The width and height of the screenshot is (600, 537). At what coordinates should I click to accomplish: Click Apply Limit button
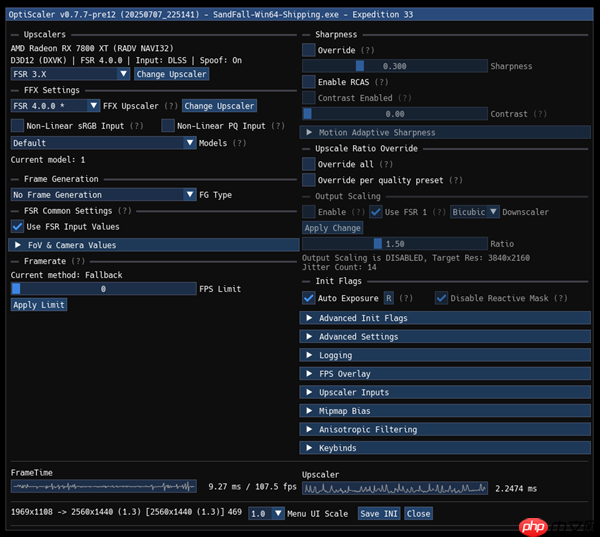click(39, 305)
